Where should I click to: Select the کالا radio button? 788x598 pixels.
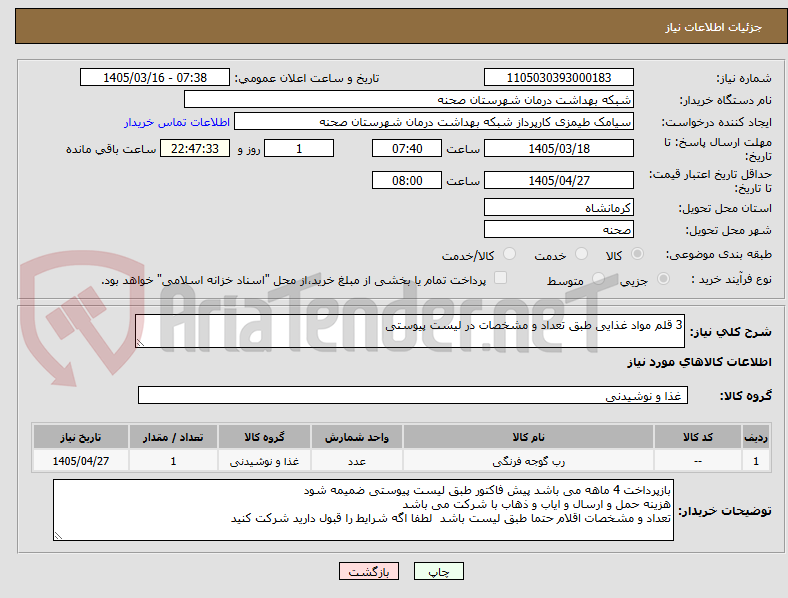pyautogui.click(x=637, y=254)
